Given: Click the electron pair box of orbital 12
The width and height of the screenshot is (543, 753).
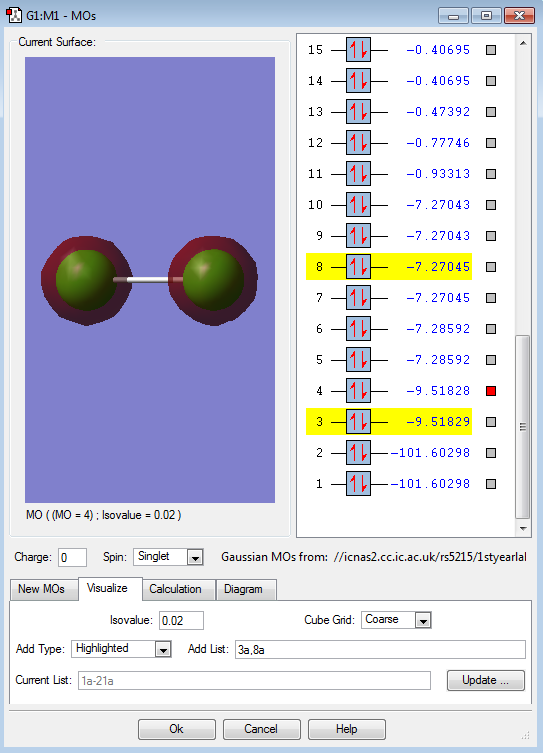Looking at the screenshot, I should (358, 143).
